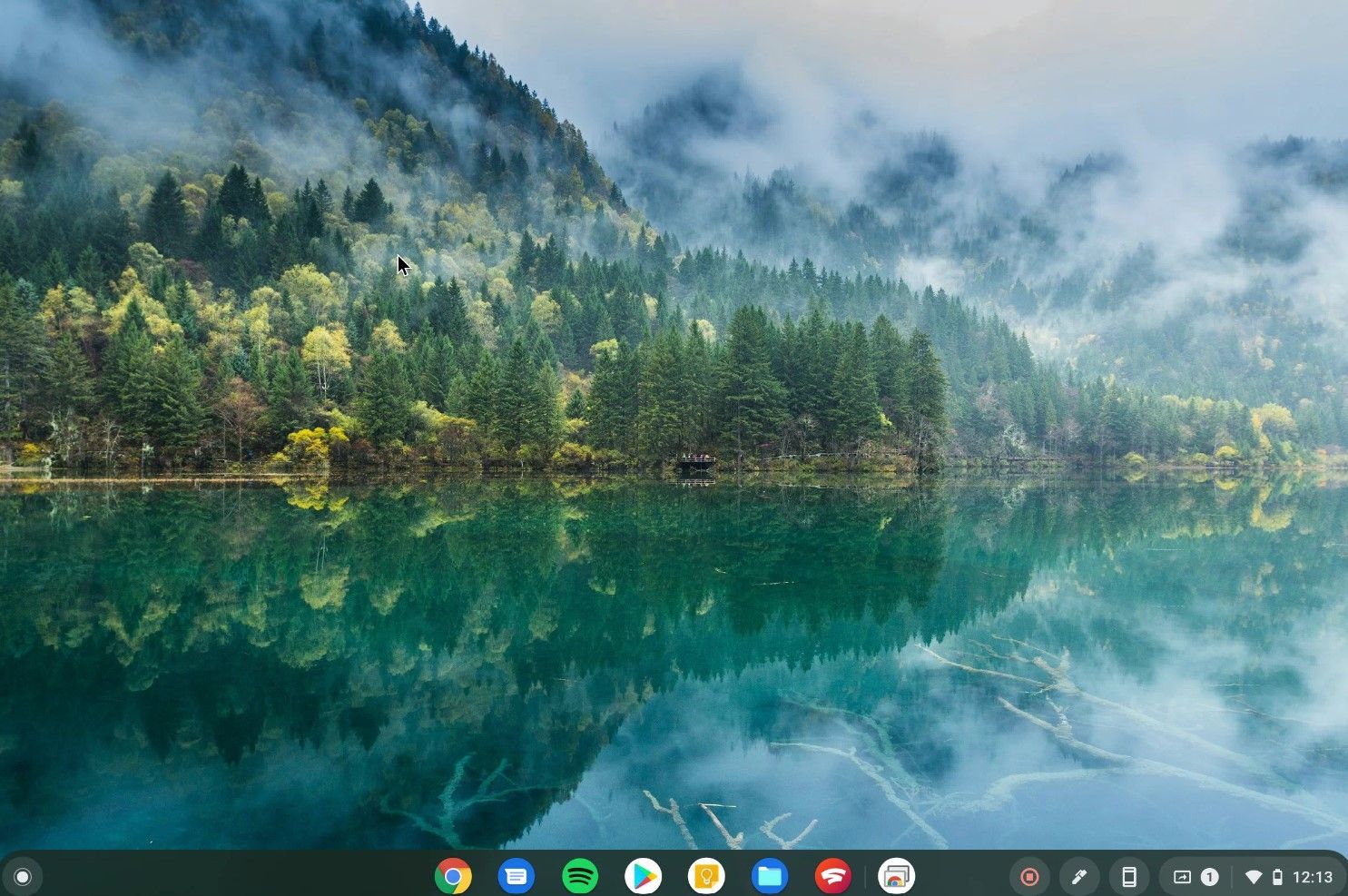Open the Google Play Store
This screenshot has width=1348, height=896.
[644, 877]
